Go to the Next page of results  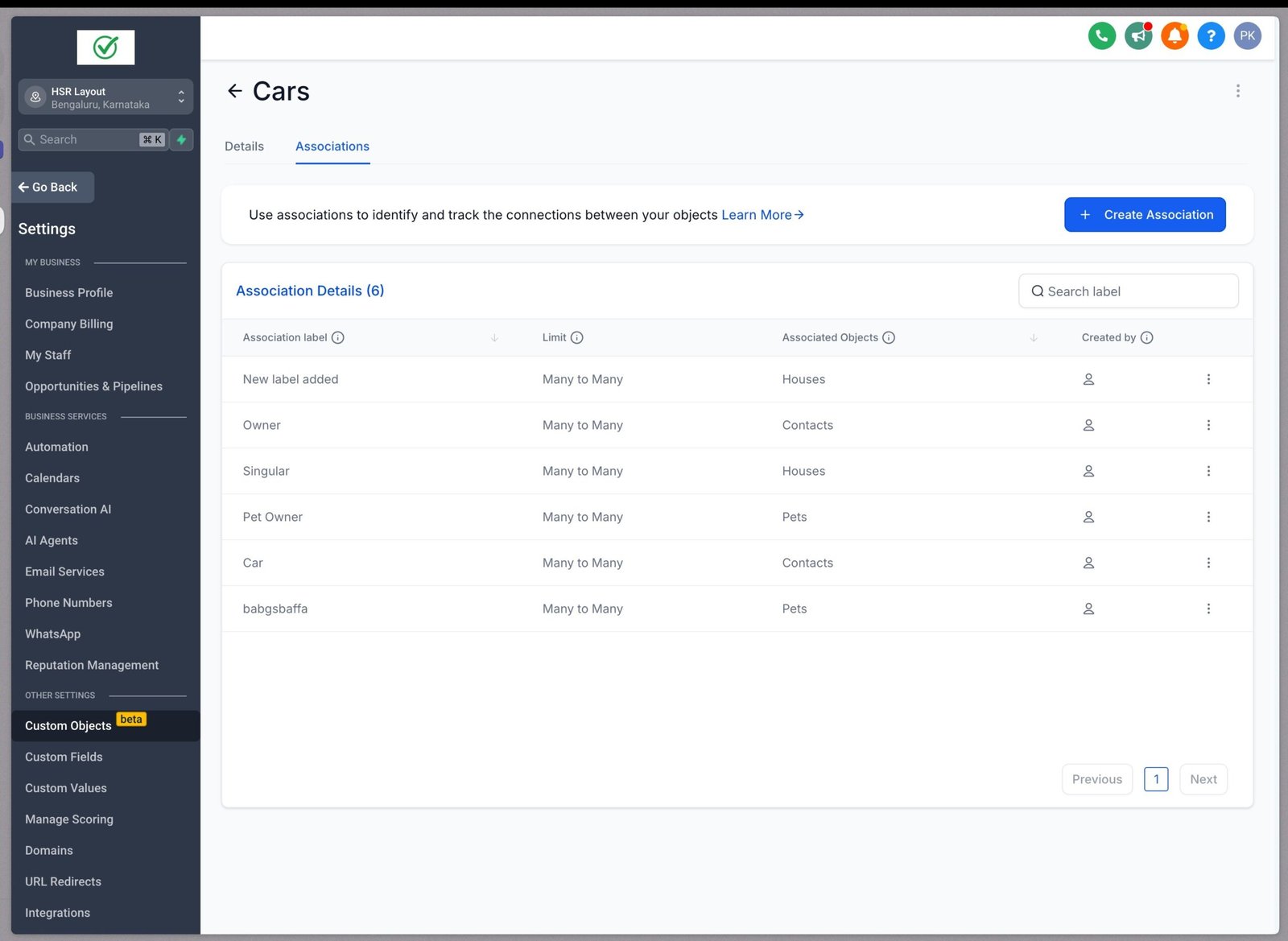pyautogui.click(x=1203, y=779)
